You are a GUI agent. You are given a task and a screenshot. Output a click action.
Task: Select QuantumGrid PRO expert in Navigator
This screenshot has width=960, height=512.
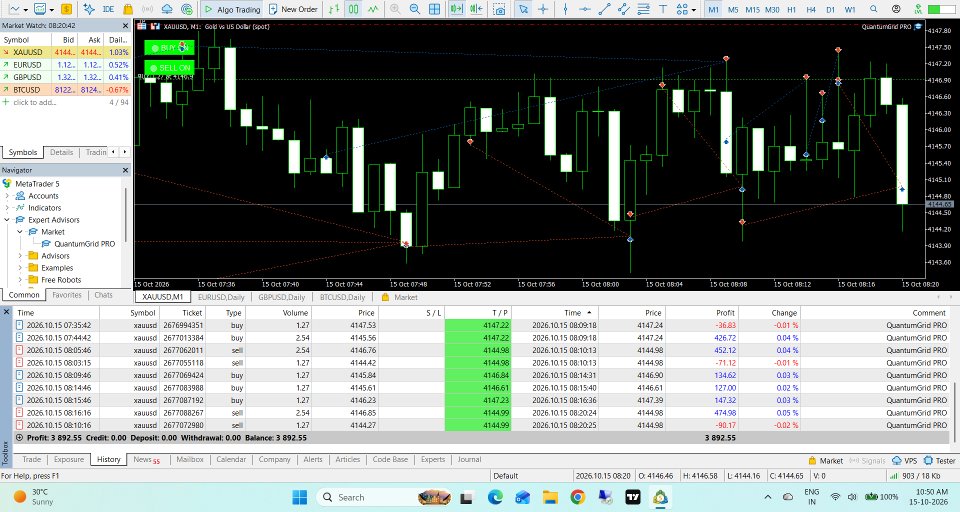pos(84,244)
